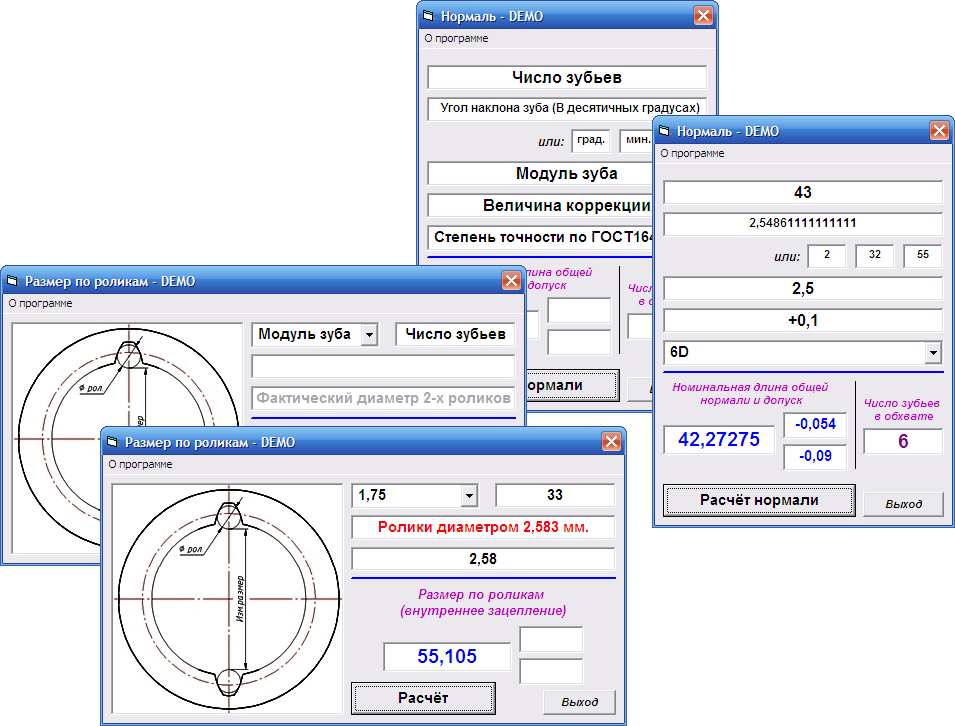Image resolution: width=955 pixels, height=726 pixels.
Task: Select the teeth count field containing 43
Action: (802, 192)
